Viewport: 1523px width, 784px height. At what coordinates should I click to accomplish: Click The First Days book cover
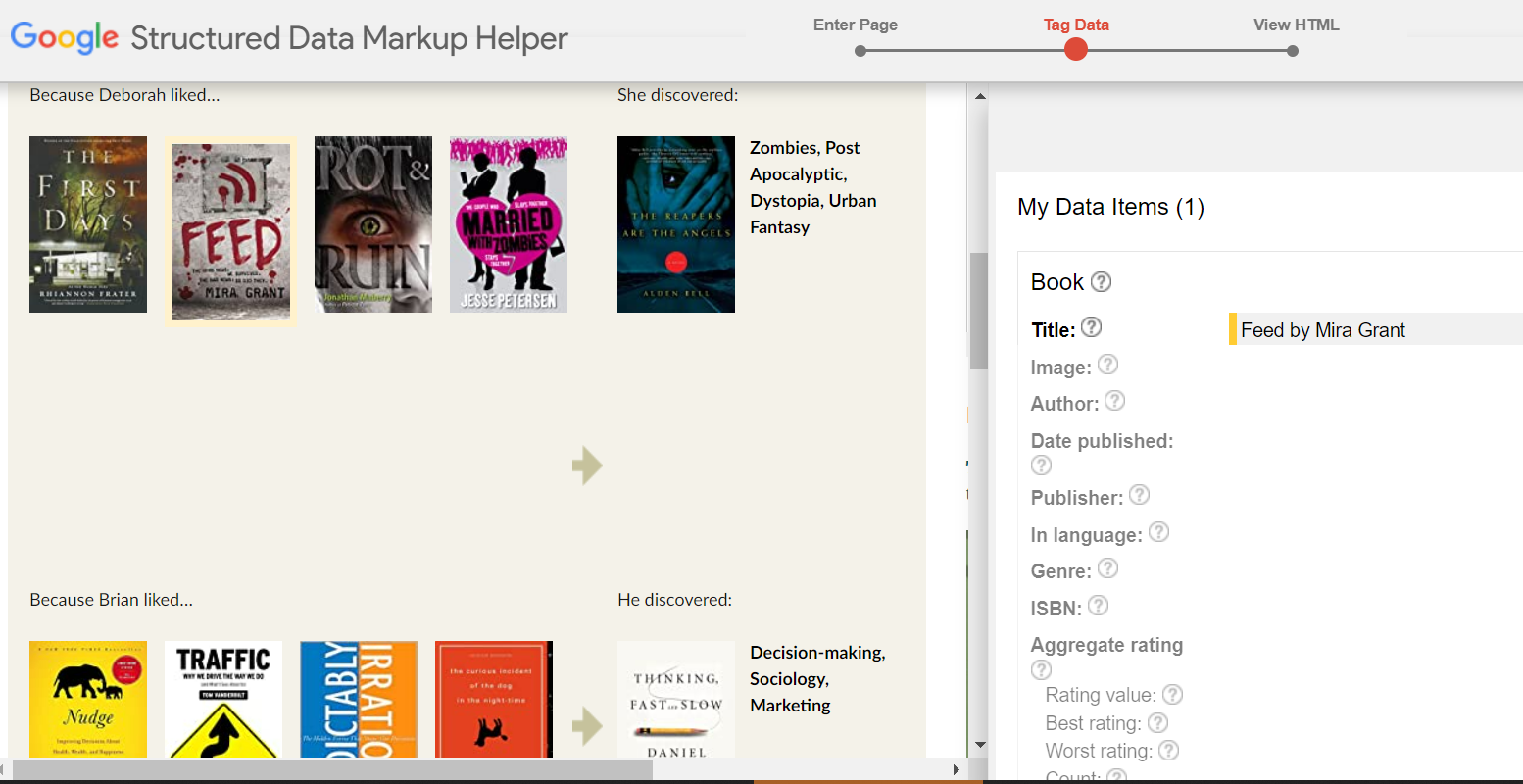tap(88, 224)
